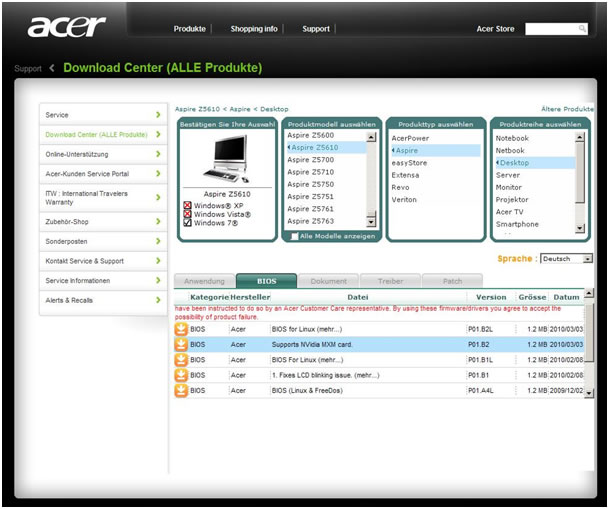Check Alle Modelle anzeigen checkbox

(295, 236)
